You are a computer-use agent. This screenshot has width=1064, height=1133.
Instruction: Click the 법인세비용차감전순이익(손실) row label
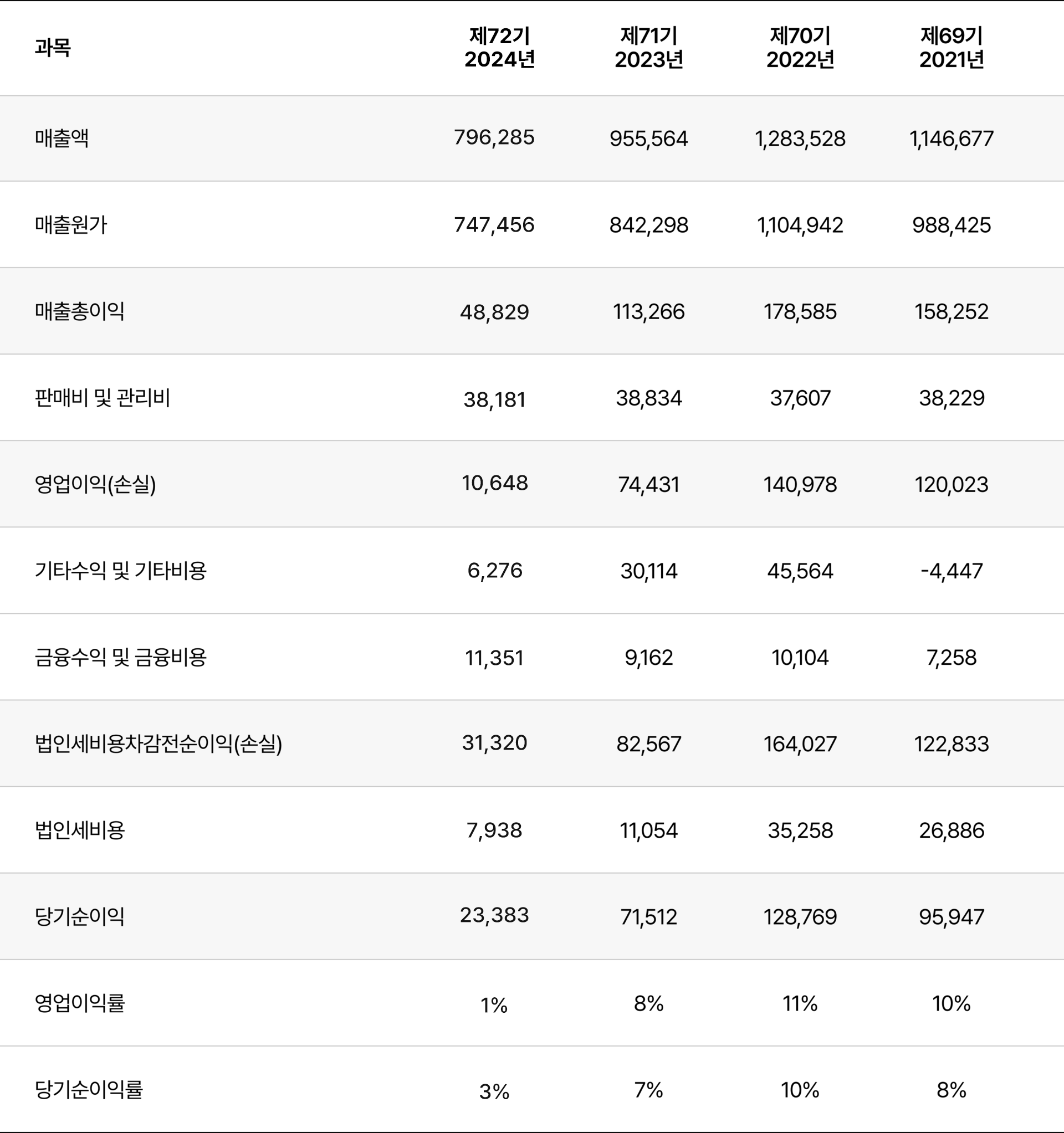pos(158,744)
